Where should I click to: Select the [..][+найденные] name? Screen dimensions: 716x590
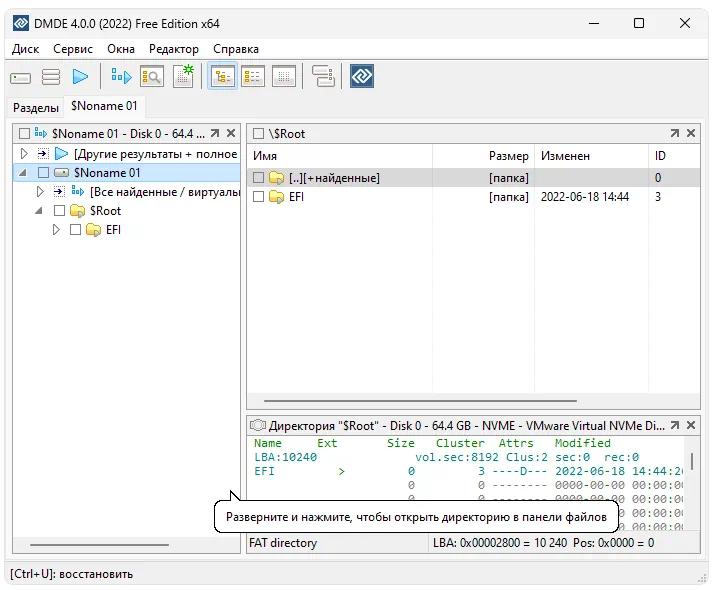tap(334, 178)
